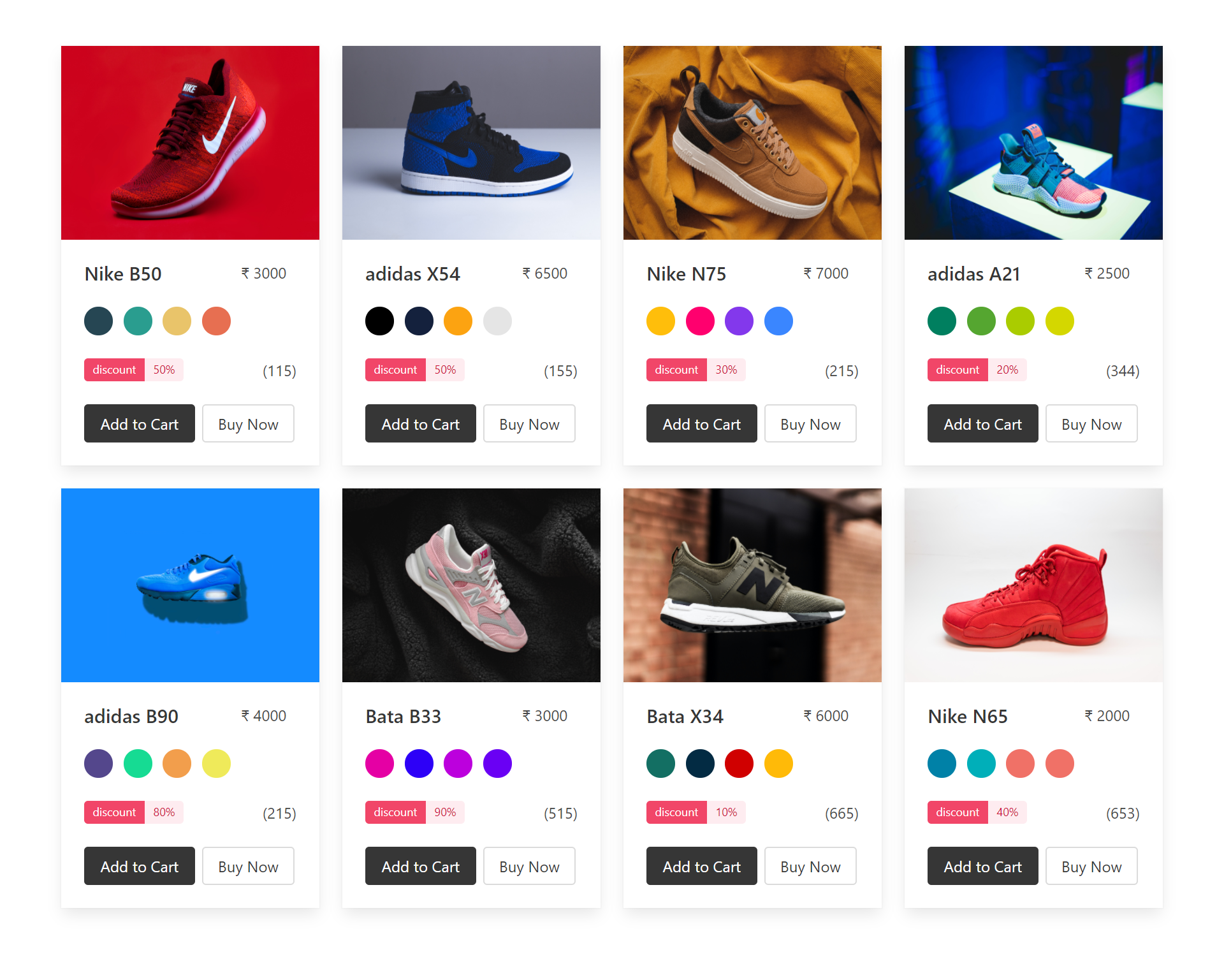Open the red Nike N65 sneaker photo
This screenshot has width=1224, height=980.
pyautogui.click(x=1033, y=585)
